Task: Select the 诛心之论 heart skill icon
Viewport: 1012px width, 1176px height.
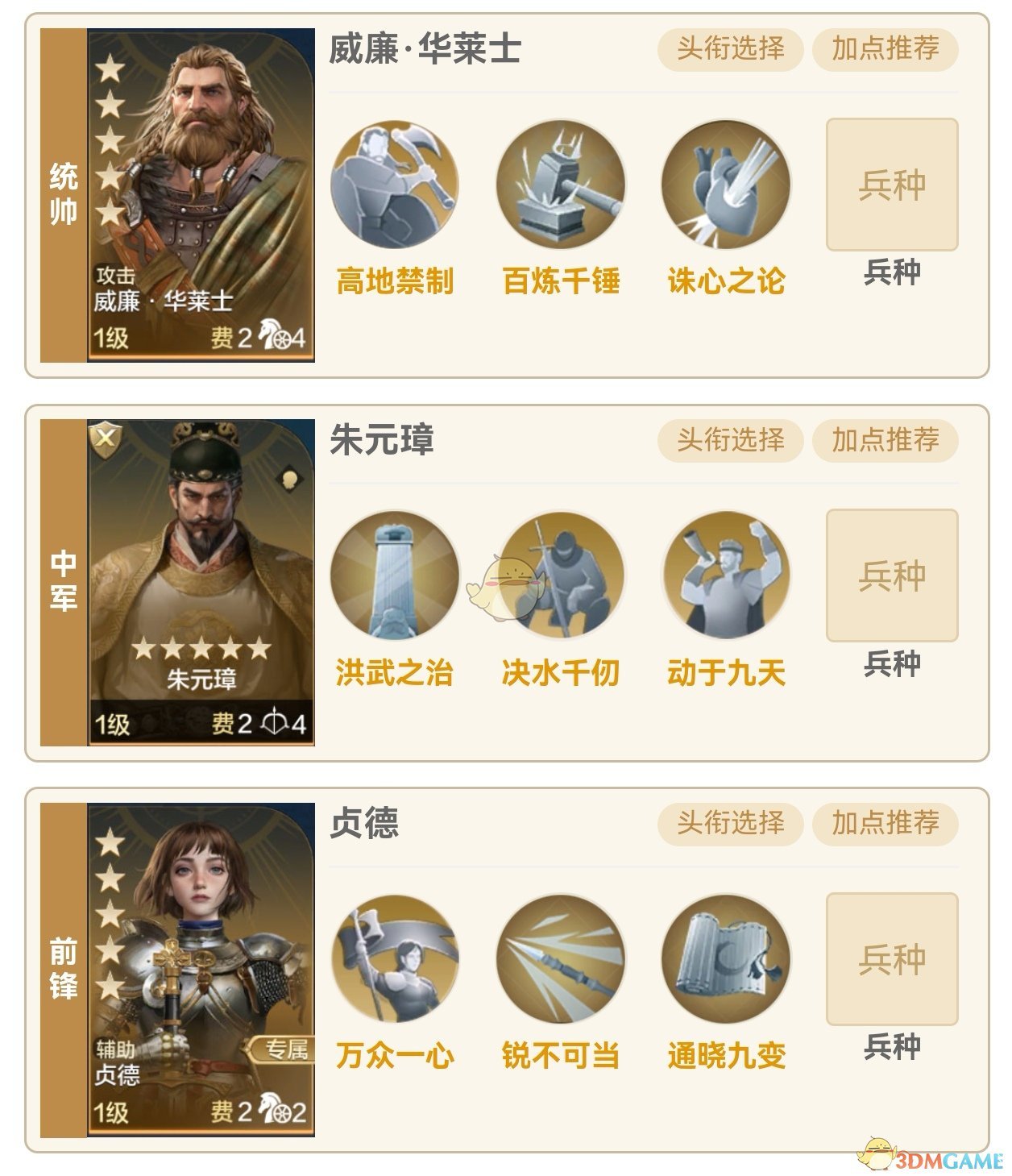Action: tap(726, 184)
